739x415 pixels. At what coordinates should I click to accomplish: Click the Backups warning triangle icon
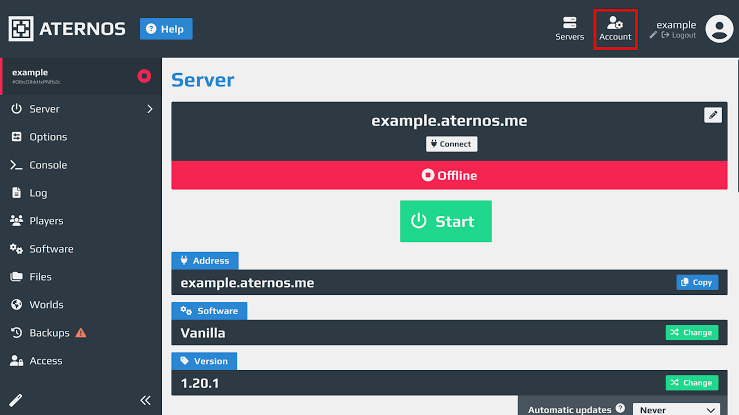coord(81,333)
